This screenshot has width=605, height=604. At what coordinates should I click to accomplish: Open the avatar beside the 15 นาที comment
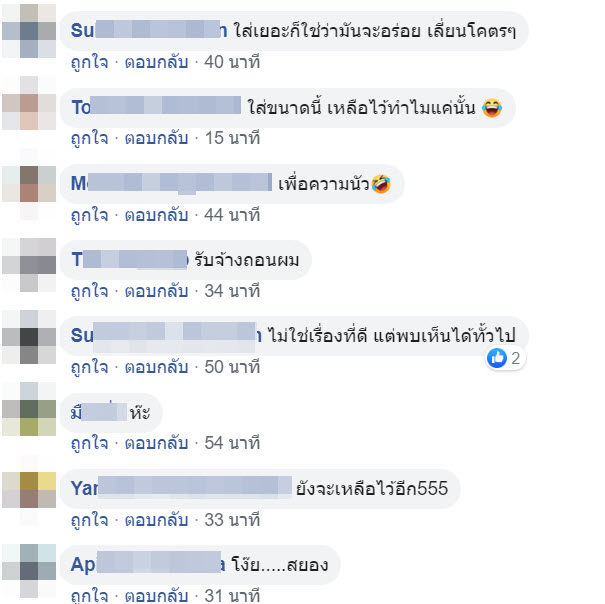[x=29, y=103]
